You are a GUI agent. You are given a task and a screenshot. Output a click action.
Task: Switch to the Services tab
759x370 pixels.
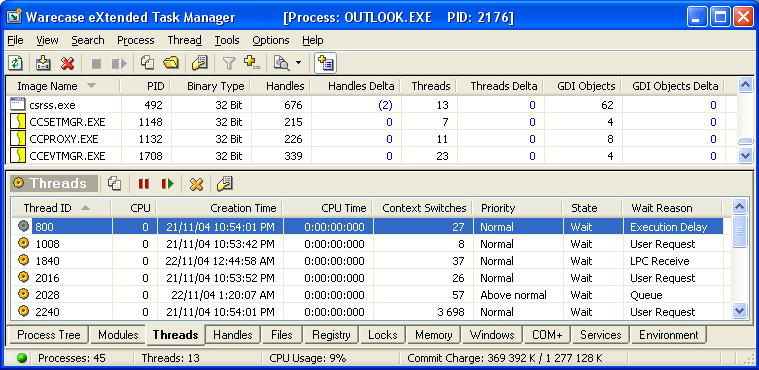pos(600,335)
